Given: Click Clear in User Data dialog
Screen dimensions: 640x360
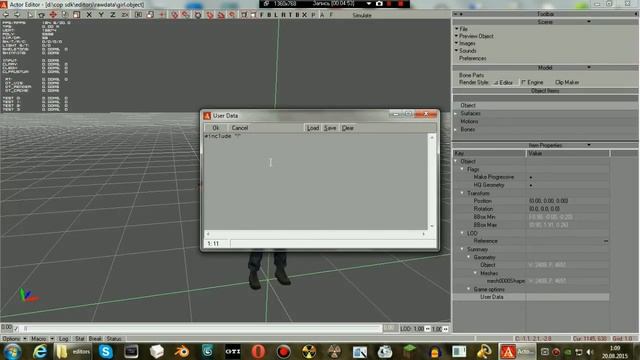Looking at the screenshot, I should point(348,128).
